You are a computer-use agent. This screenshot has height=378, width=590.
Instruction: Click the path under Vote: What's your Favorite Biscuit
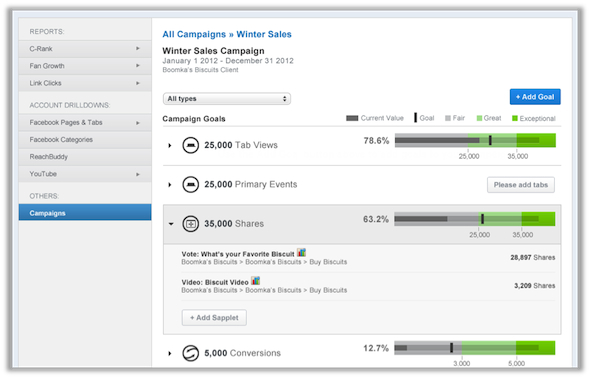coord(264,262)
